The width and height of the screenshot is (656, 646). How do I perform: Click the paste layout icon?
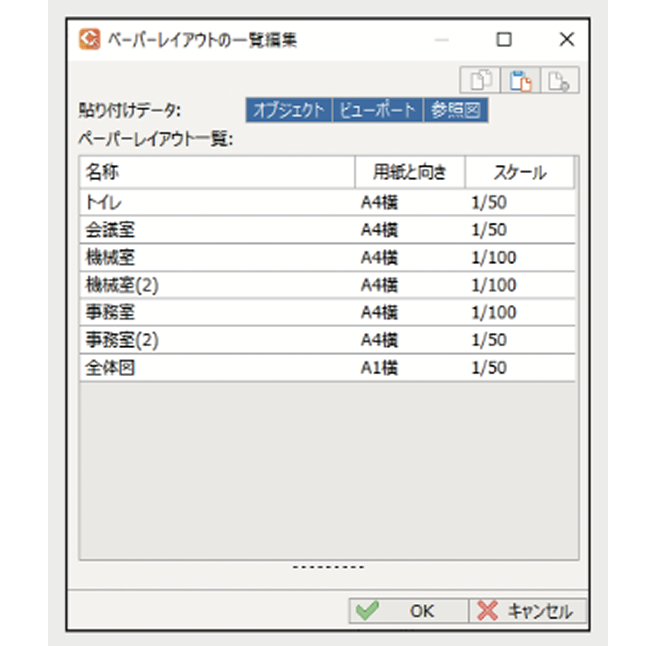pyautogui.click(x=520, y=80)
